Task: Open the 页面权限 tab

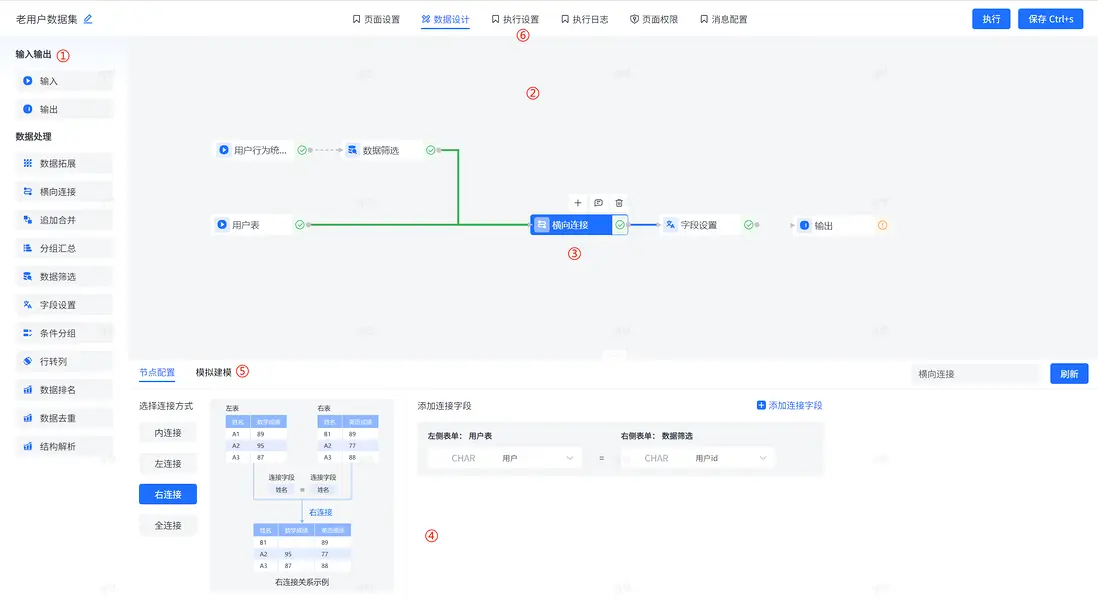Action: coord(654,20)
